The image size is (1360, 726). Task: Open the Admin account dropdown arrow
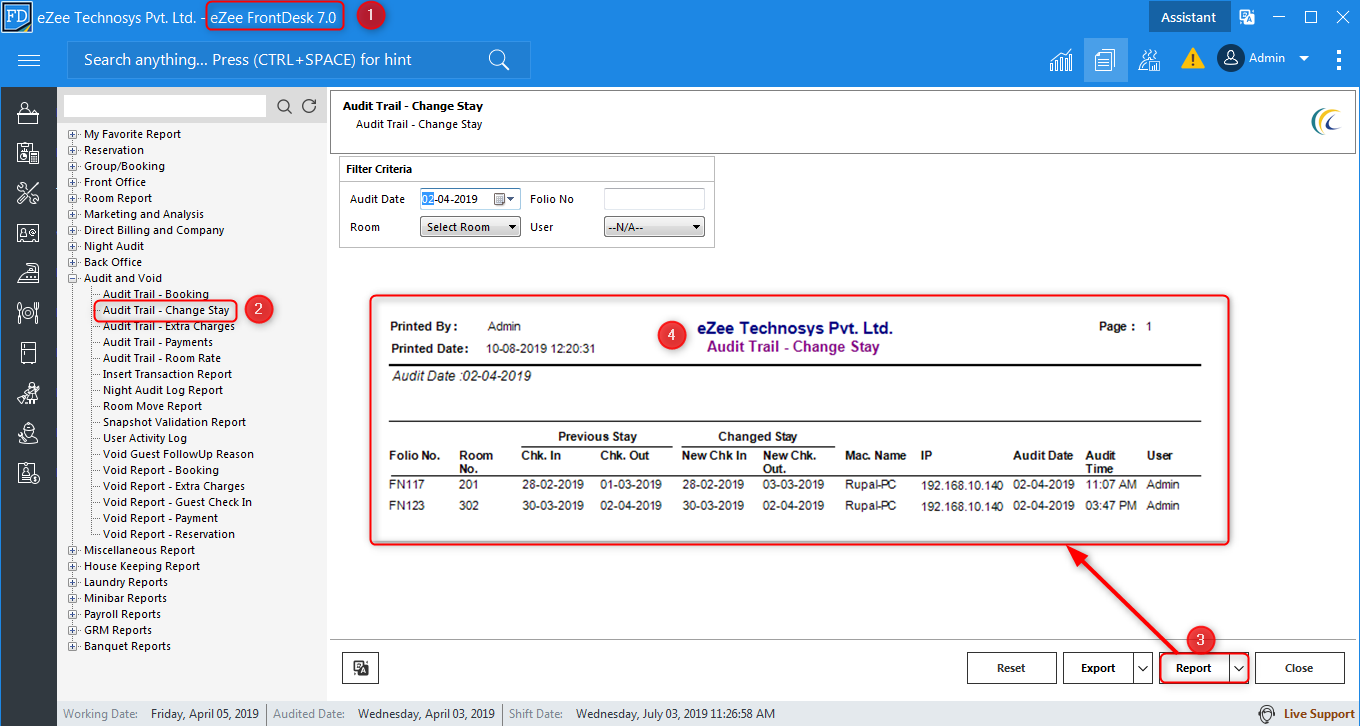click(1304, 59)
